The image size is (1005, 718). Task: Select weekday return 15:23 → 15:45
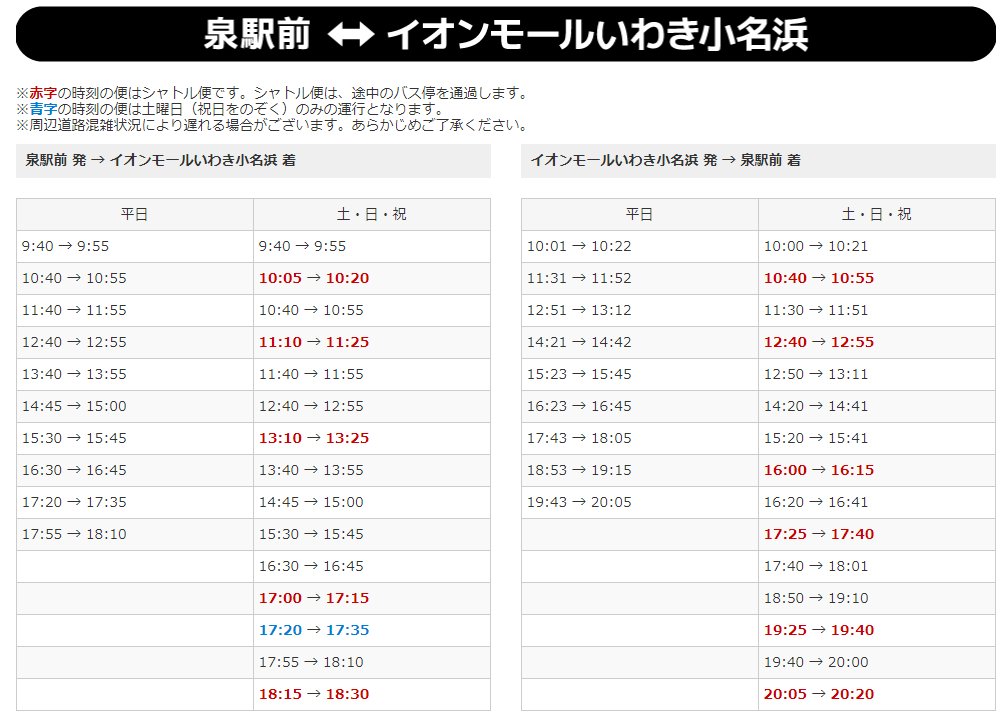pyautogui.click(x=579, y=374)
